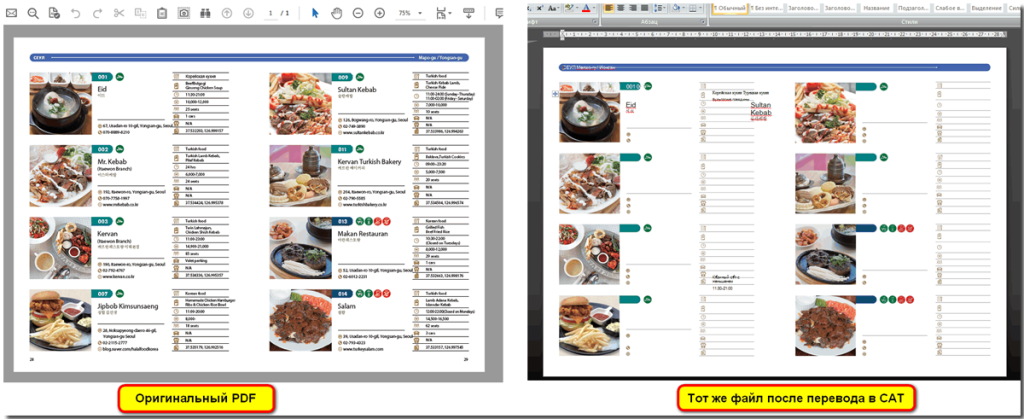Viewport: 1024px width, 419px height.
Task: Click the snapshot camera tool
Action: point(184,13)
